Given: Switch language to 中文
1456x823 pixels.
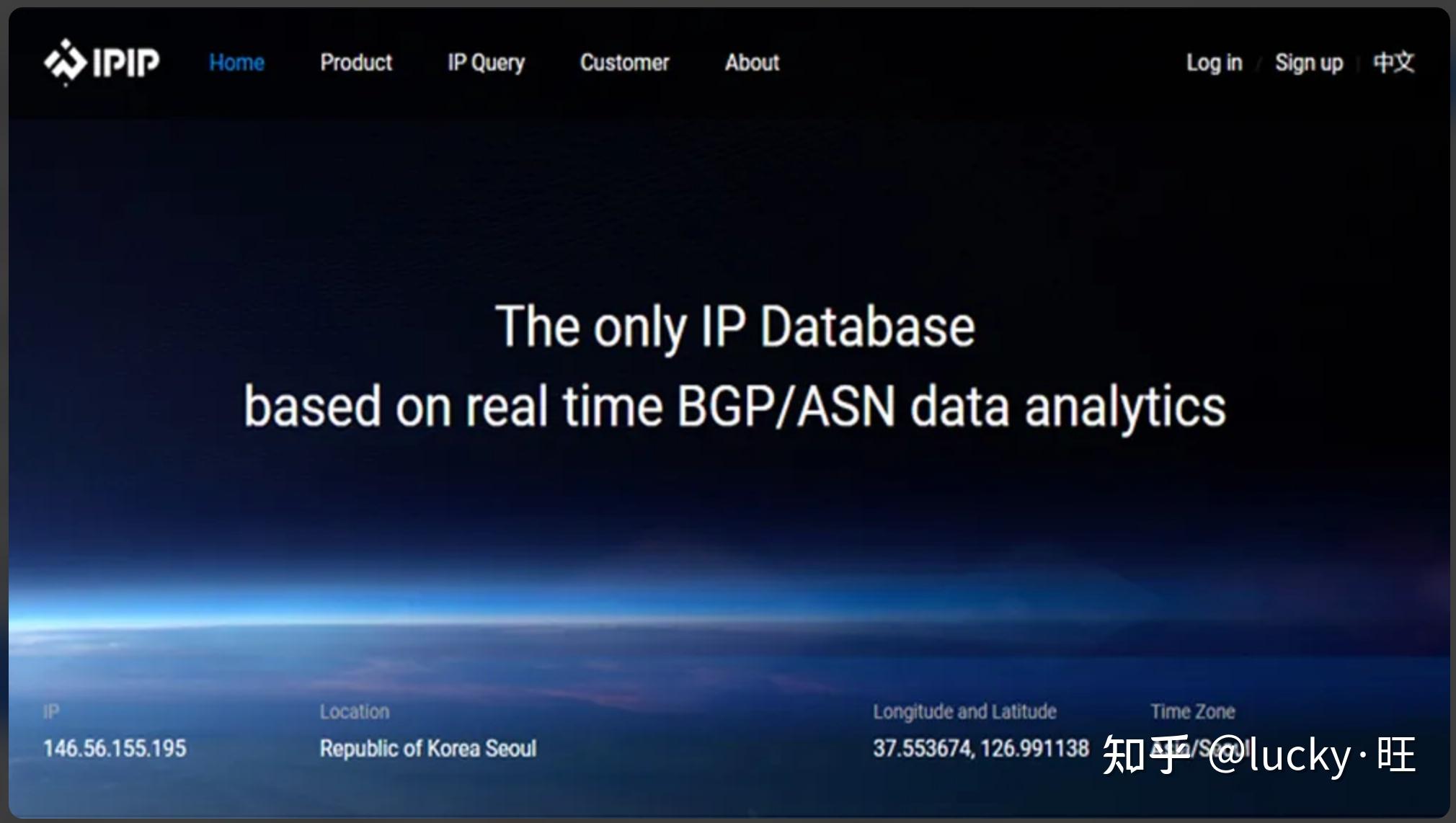Looking at the screenshot, I should pos(1393,63).
